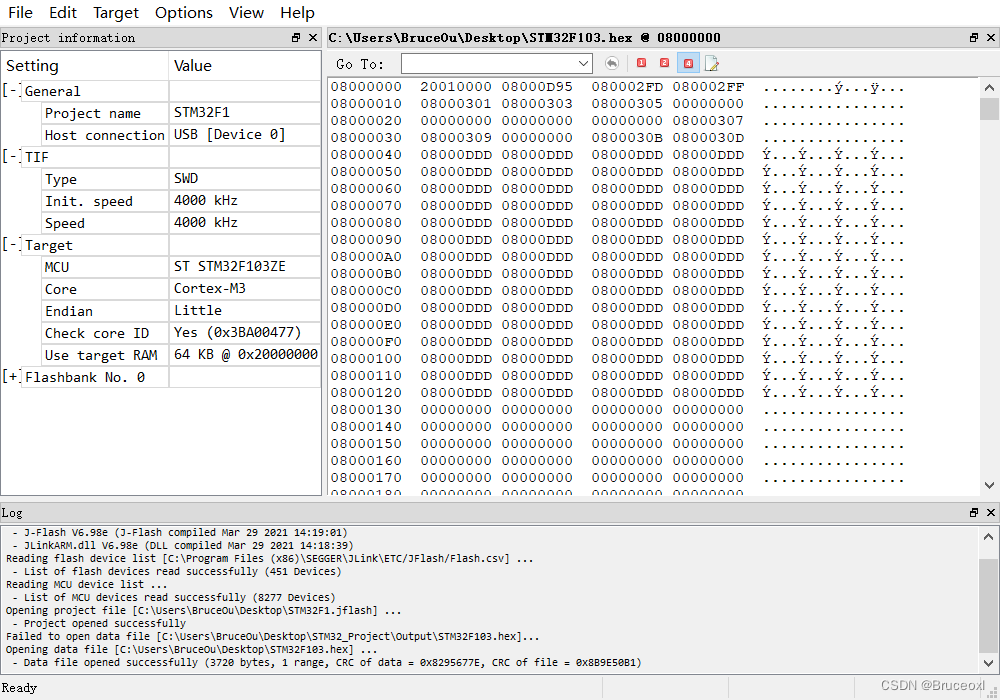1000x700 pixels.
Task: Undock the Log panel
Action: point(974,513)
